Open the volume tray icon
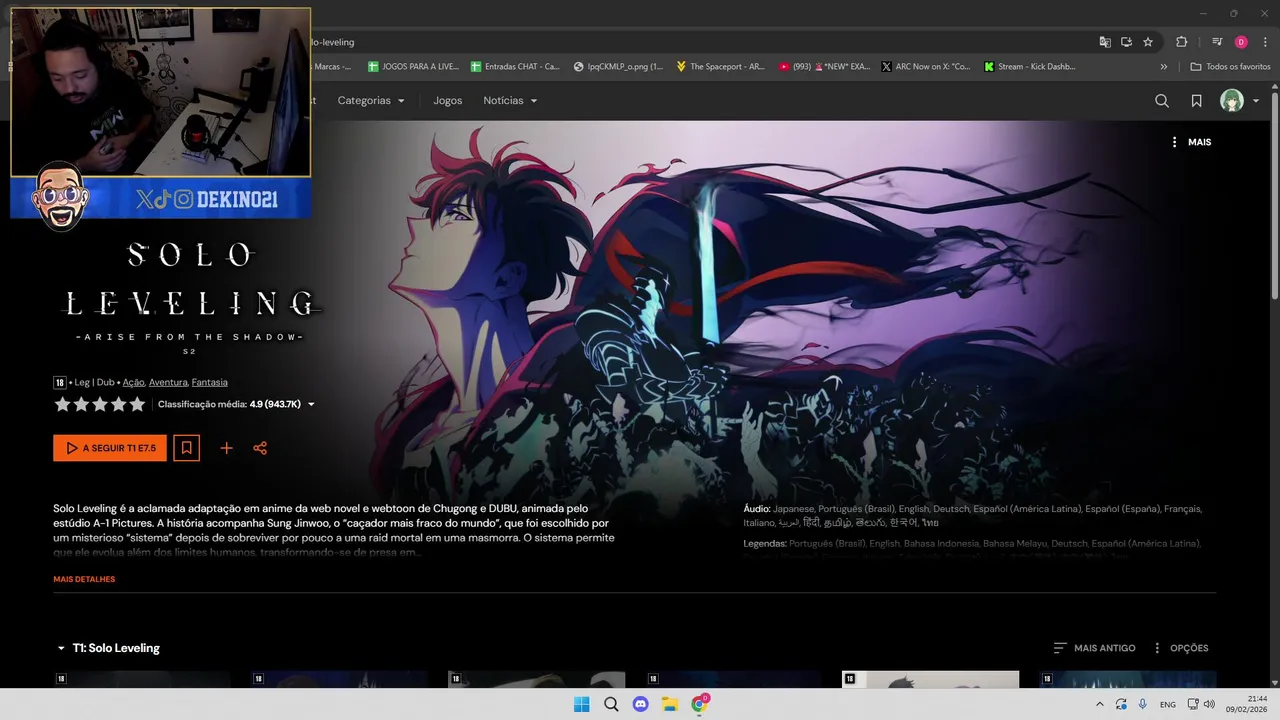Viewport: 1280px width, 720px height. pyautogui.click(x=1209, y=704)
